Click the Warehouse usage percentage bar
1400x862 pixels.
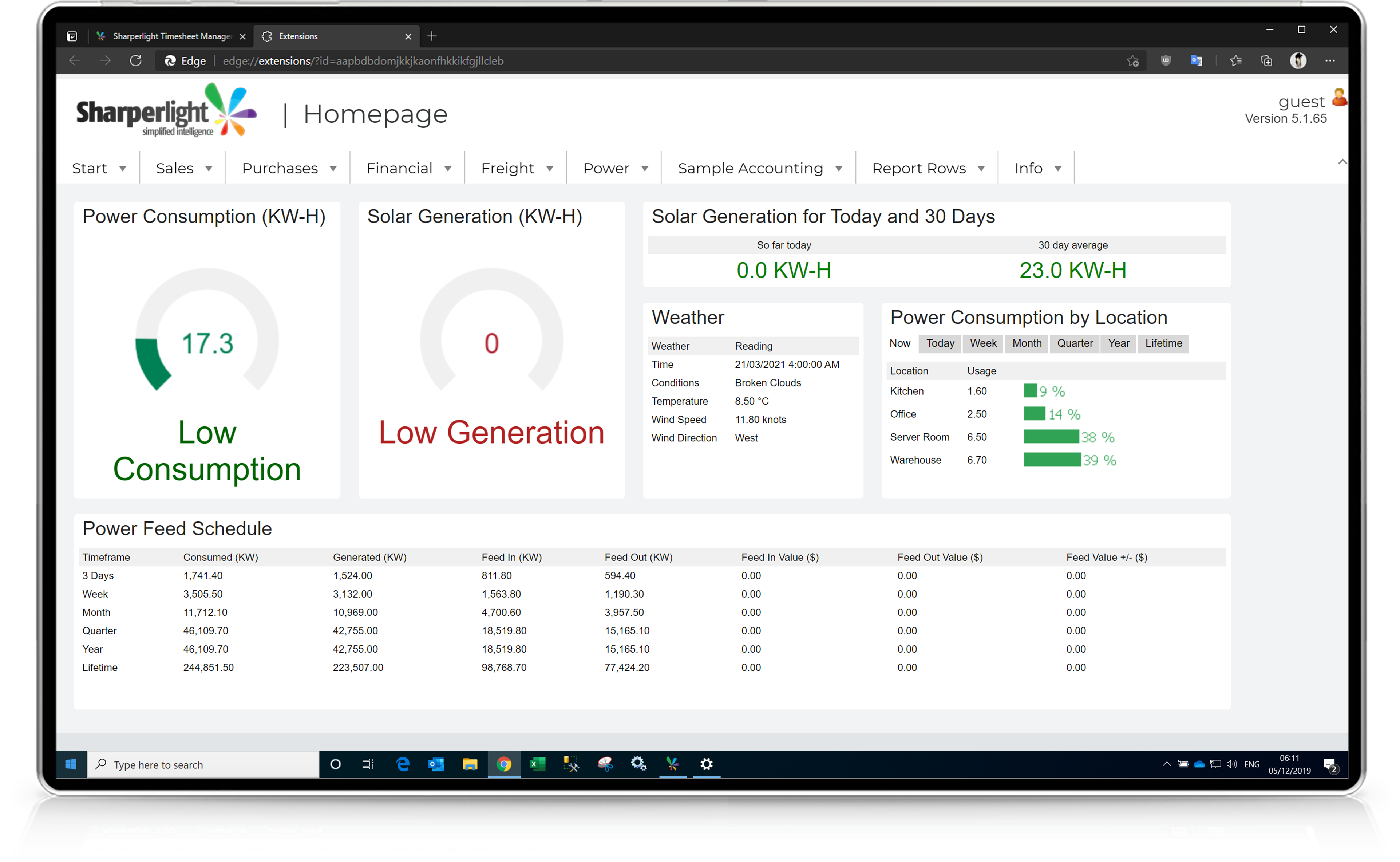[1052, 460]
